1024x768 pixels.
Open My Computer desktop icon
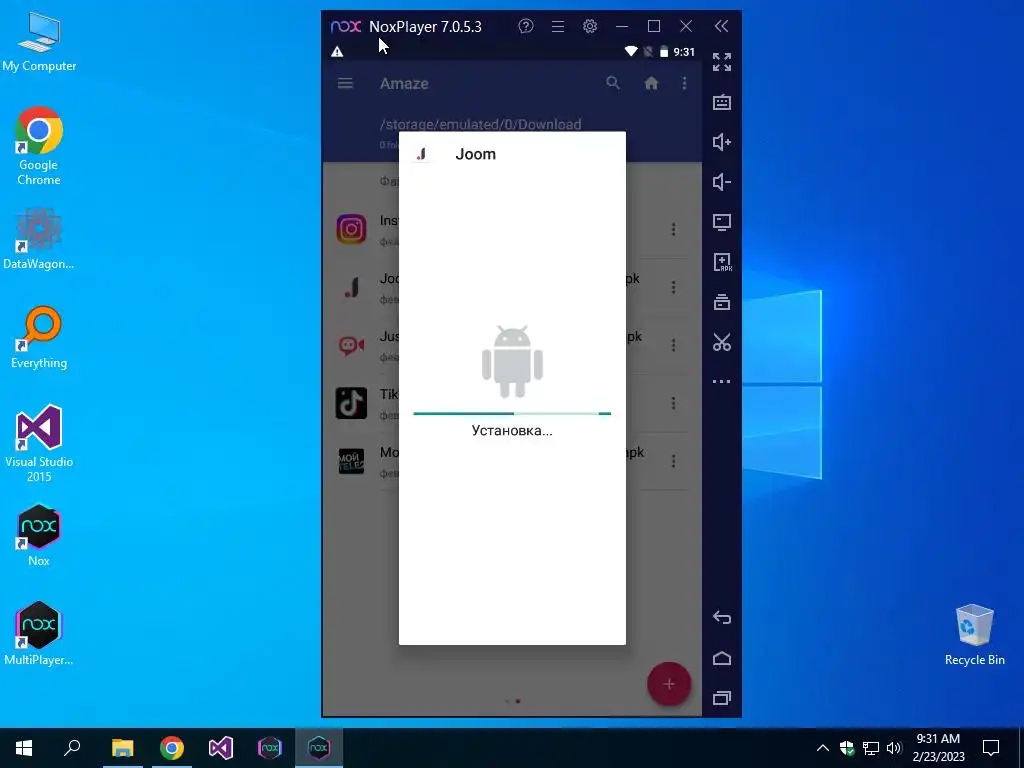(x=39, y=42)
